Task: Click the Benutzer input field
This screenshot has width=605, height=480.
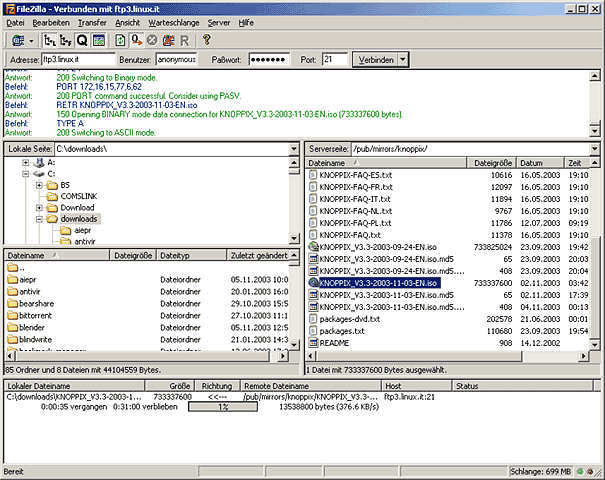Action: [177, 59]
